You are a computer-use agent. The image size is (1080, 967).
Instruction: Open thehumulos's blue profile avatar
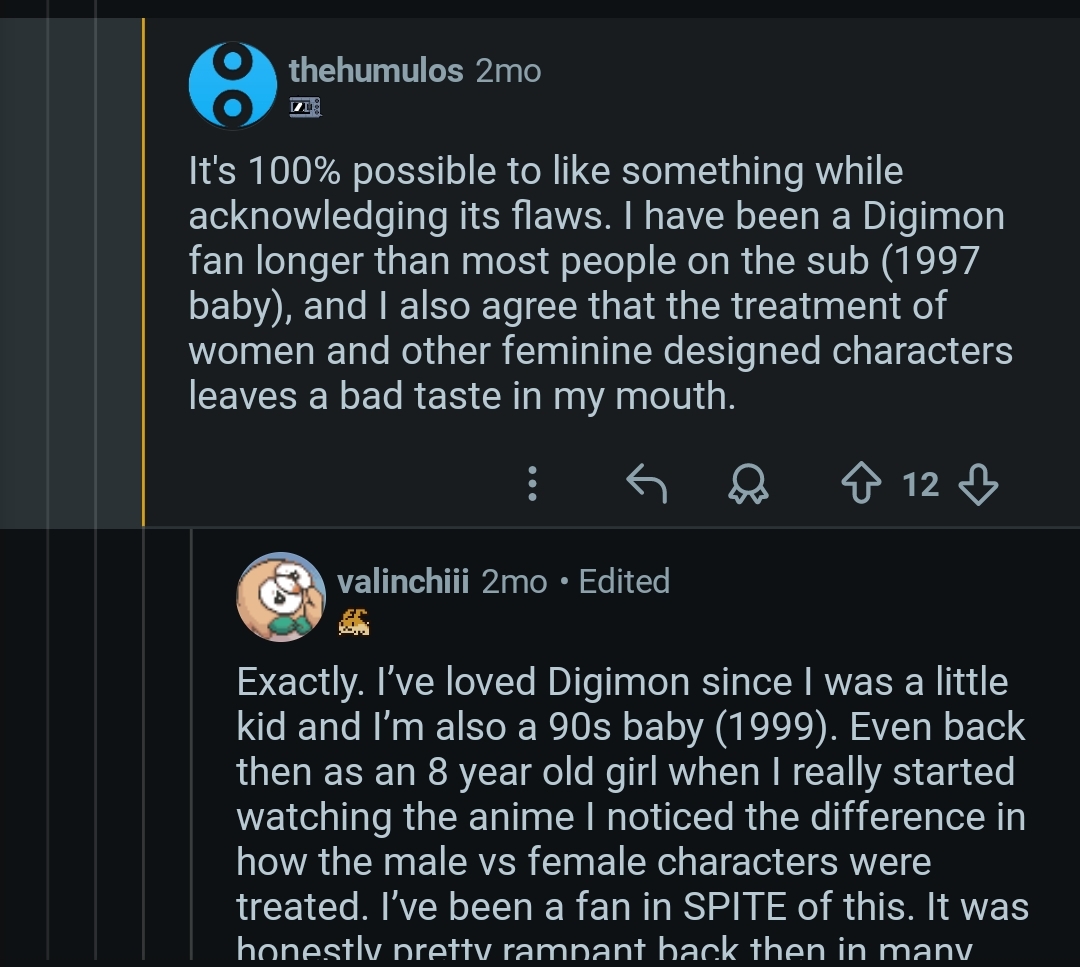[x=232, y=85]
